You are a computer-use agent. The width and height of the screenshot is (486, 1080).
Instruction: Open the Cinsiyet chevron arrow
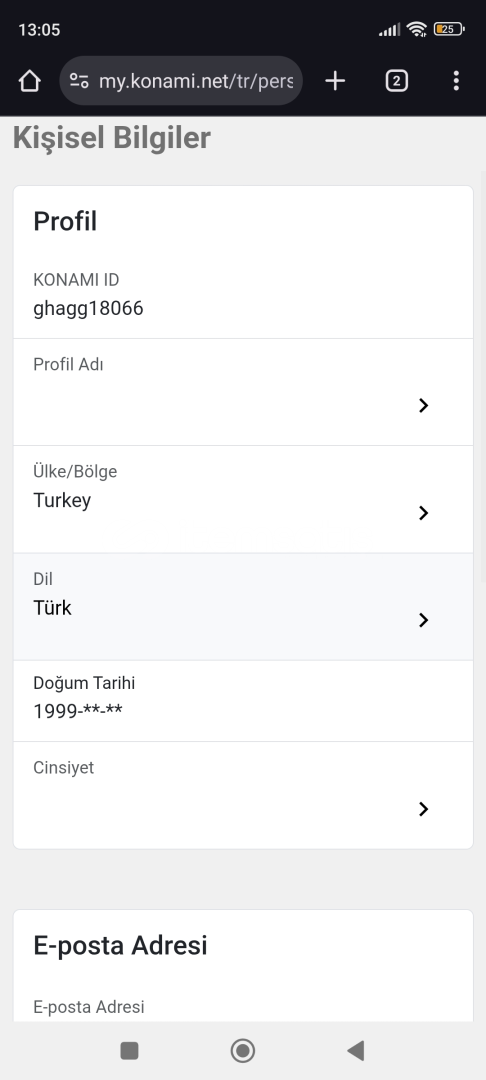click(x=423, y=809)
